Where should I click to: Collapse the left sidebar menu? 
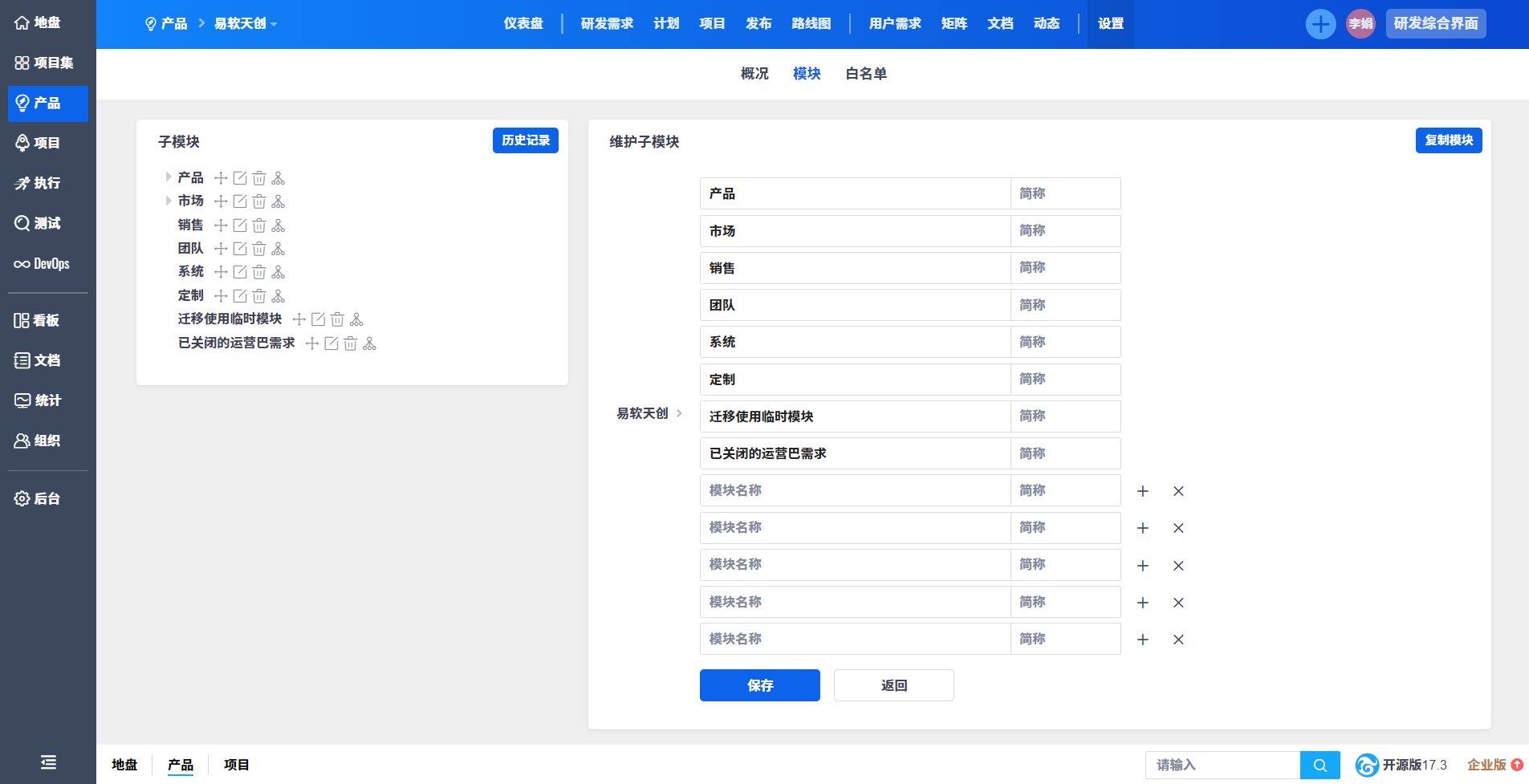coord(48,762)
